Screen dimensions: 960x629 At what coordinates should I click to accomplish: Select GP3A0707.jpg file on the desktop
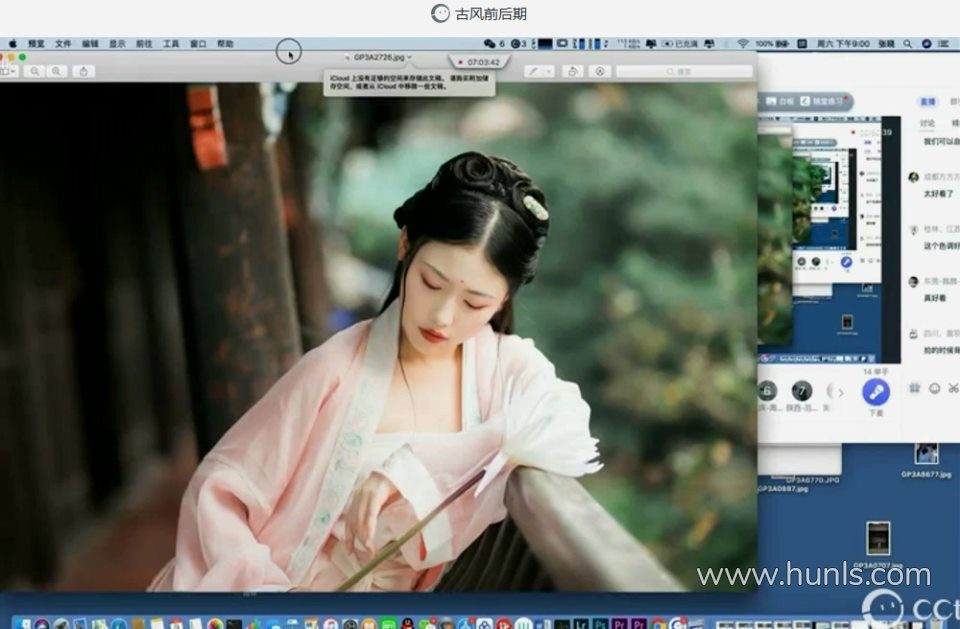pyautogui.click(x=878, y=545)
